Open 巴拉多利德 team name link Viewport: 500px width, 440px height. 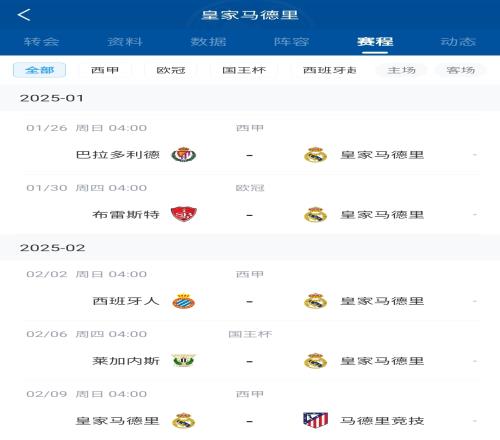coord(118,155)
